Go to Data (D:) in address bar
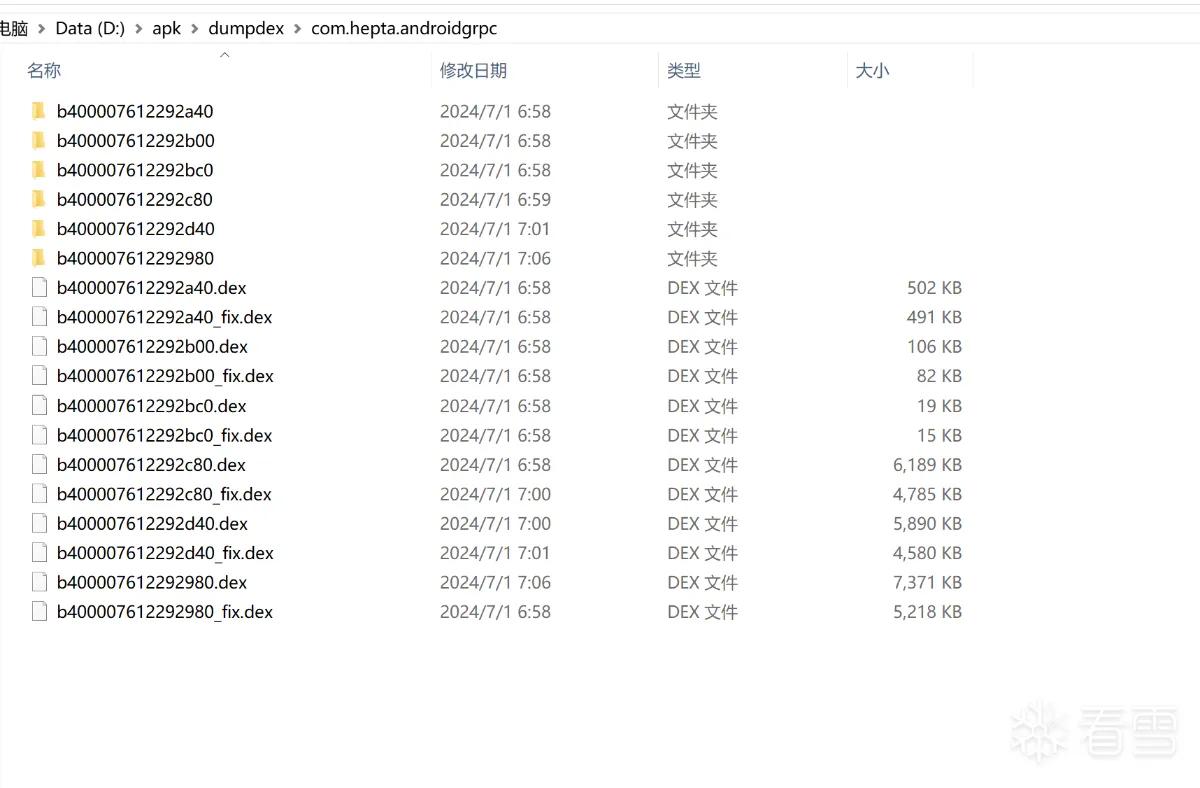The width and height of the screenshot is (1200, 788). (x=90, y=29)
